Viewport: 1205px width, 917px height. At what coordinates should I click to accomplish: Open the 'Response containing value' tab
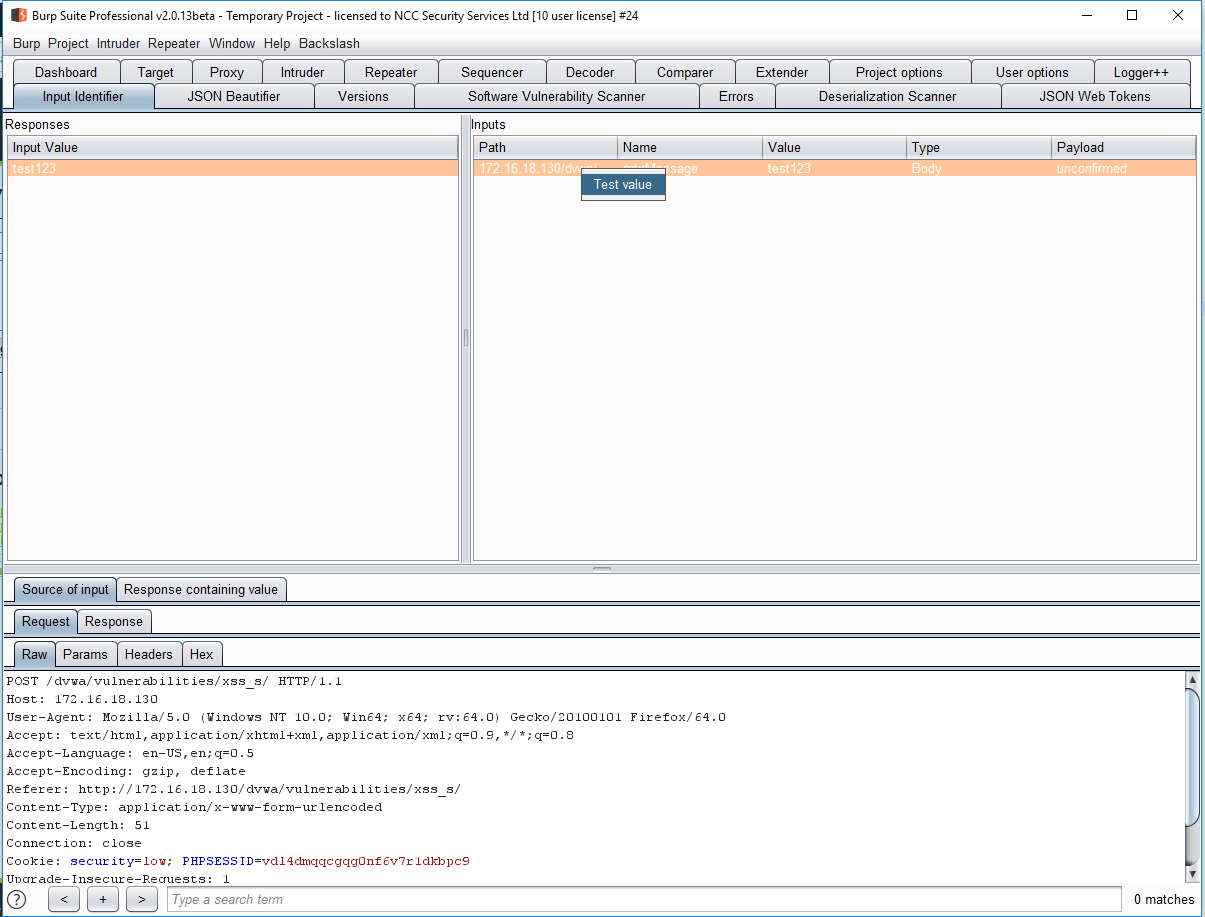[x=201, y=589]
